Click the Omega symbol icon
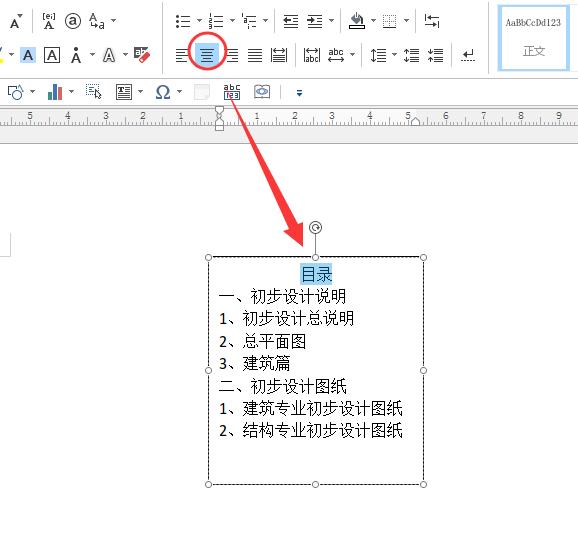 (163, 92)
